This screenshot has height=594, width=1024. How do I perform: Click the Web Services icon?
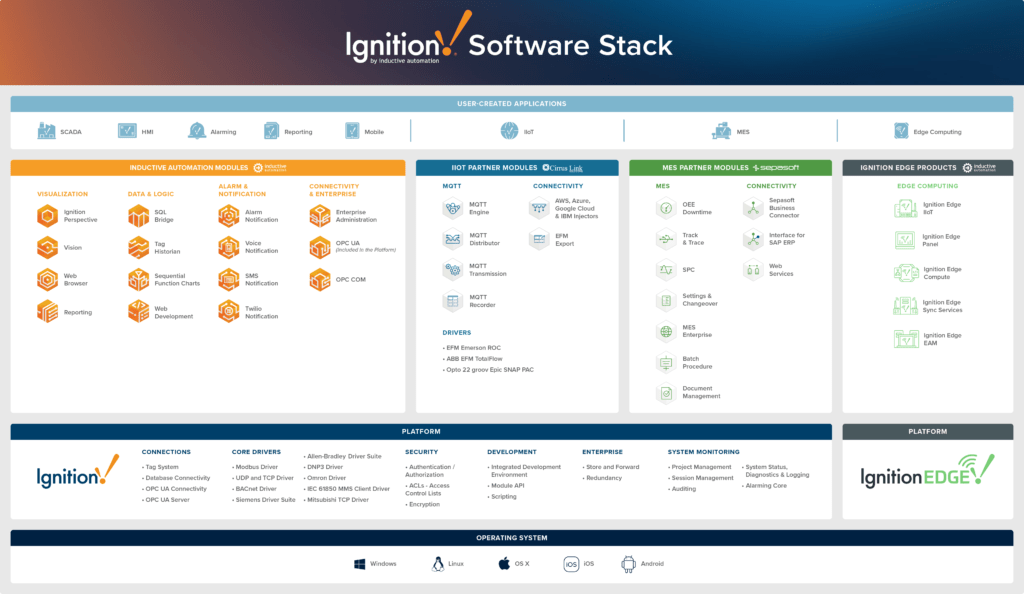point(753,270)
